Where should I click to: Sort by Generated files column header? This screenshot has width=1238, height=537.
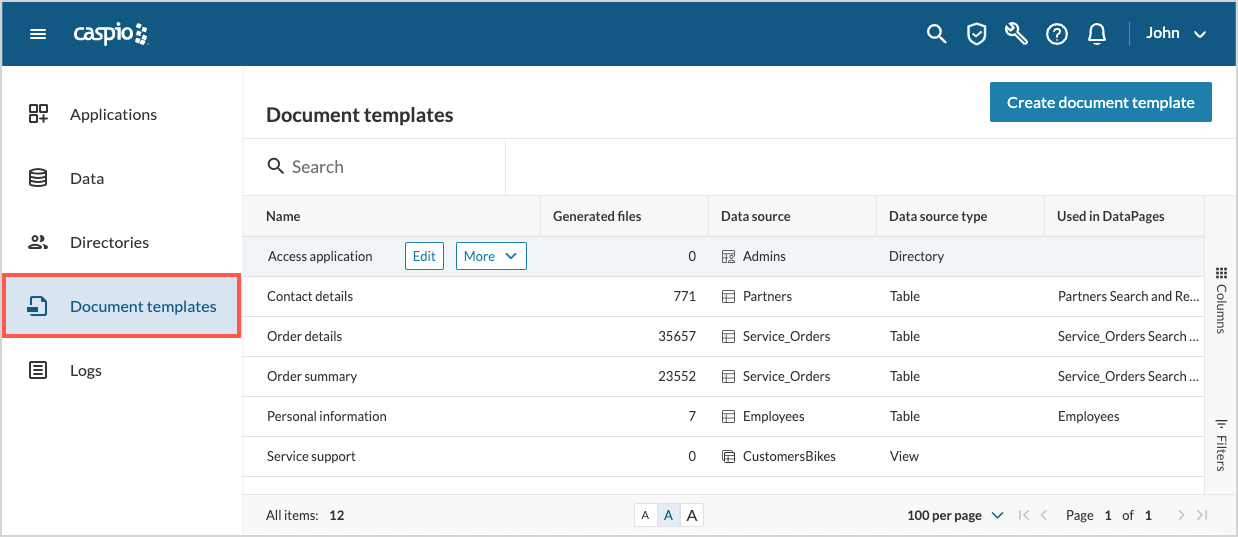(x=624, y=216)
